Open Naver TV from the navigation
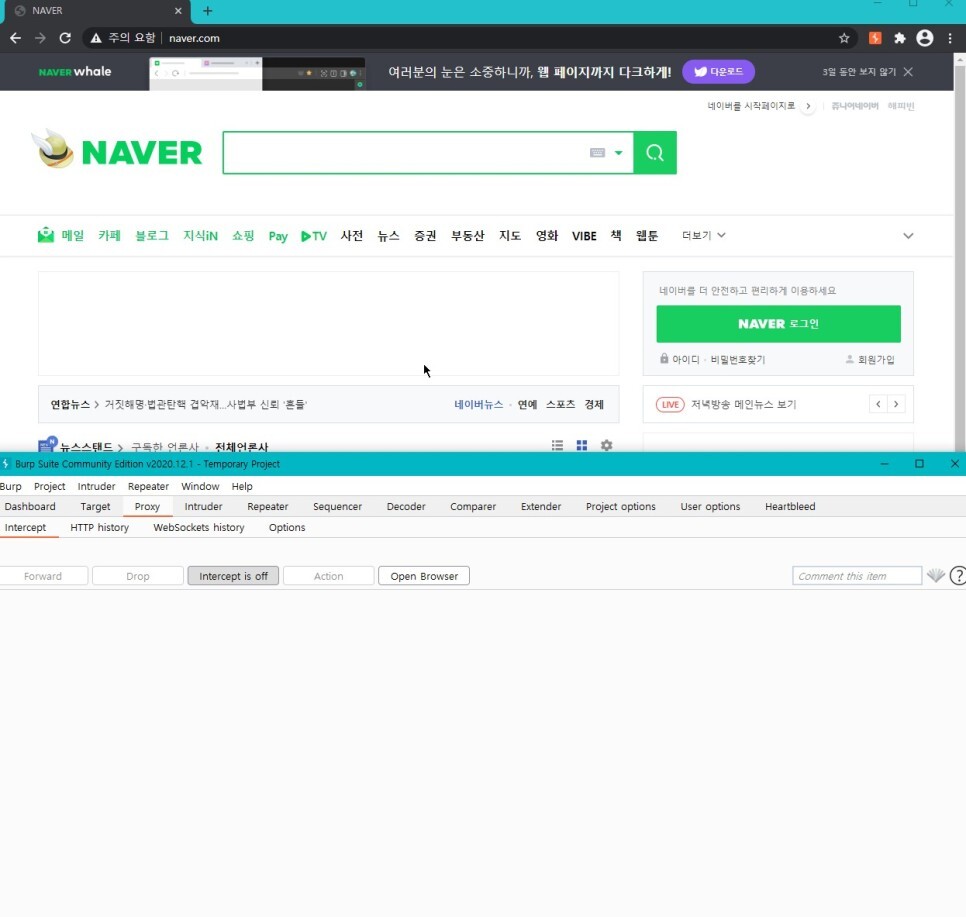Image resolution: width=966 pixels, height=917 pixels. pos(314,236)
